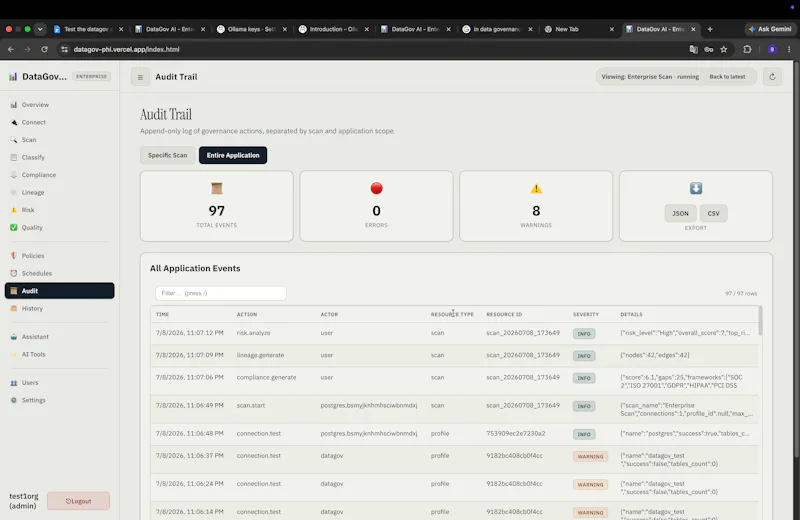This screenshot has width=800, height=520.
Task: Open the Schedules section
Action: (x=36, y=274)
